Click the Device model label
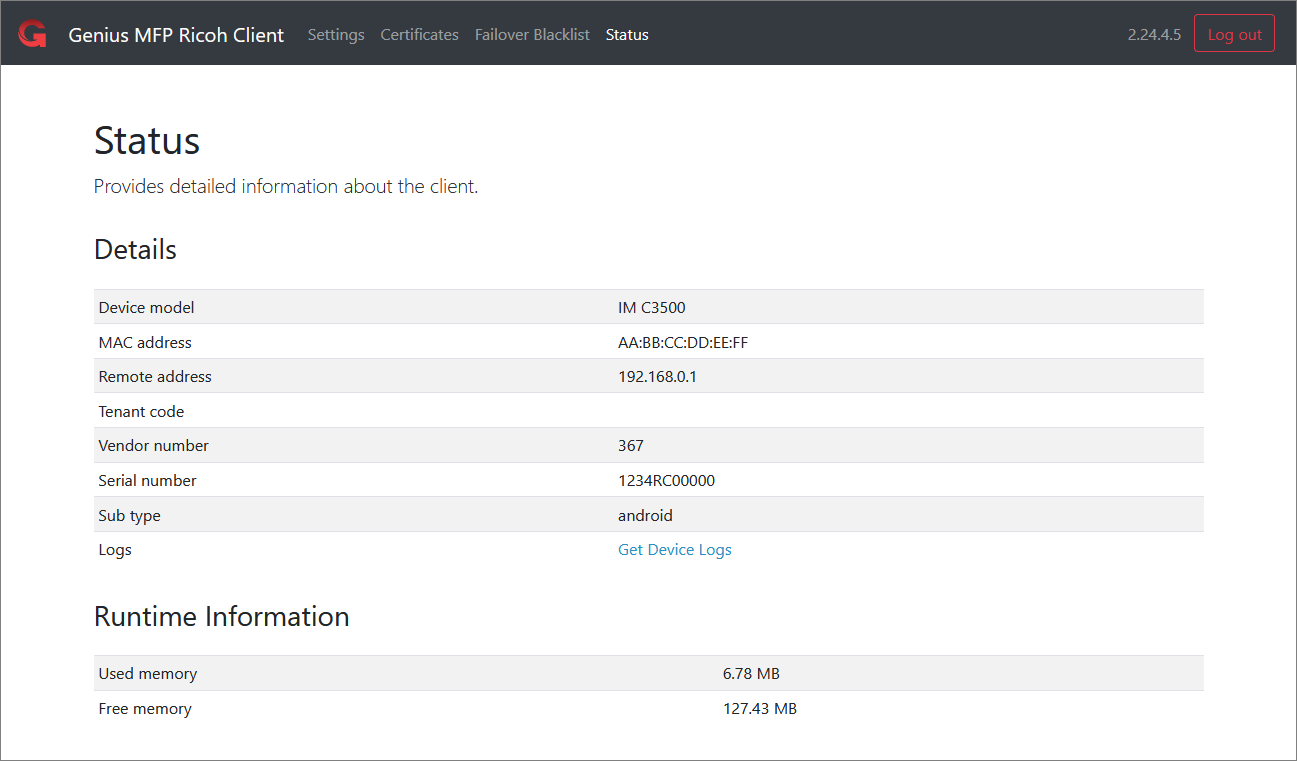This screenshot has height=761, width=1297. click(146, 307)
